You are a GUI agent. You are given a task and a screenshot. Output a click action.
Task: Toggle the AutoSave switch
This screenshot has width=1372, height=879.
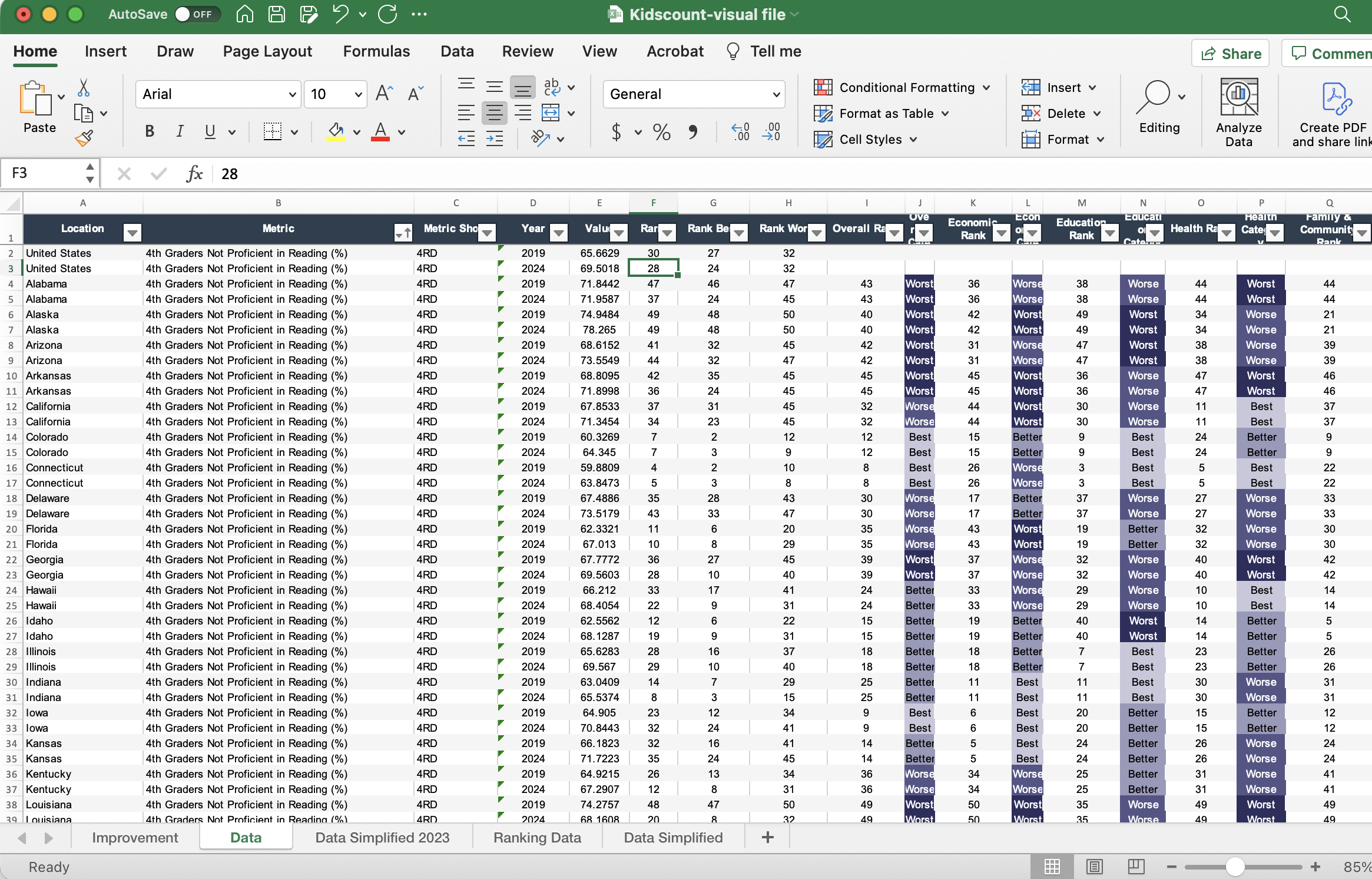coord(197,14)
